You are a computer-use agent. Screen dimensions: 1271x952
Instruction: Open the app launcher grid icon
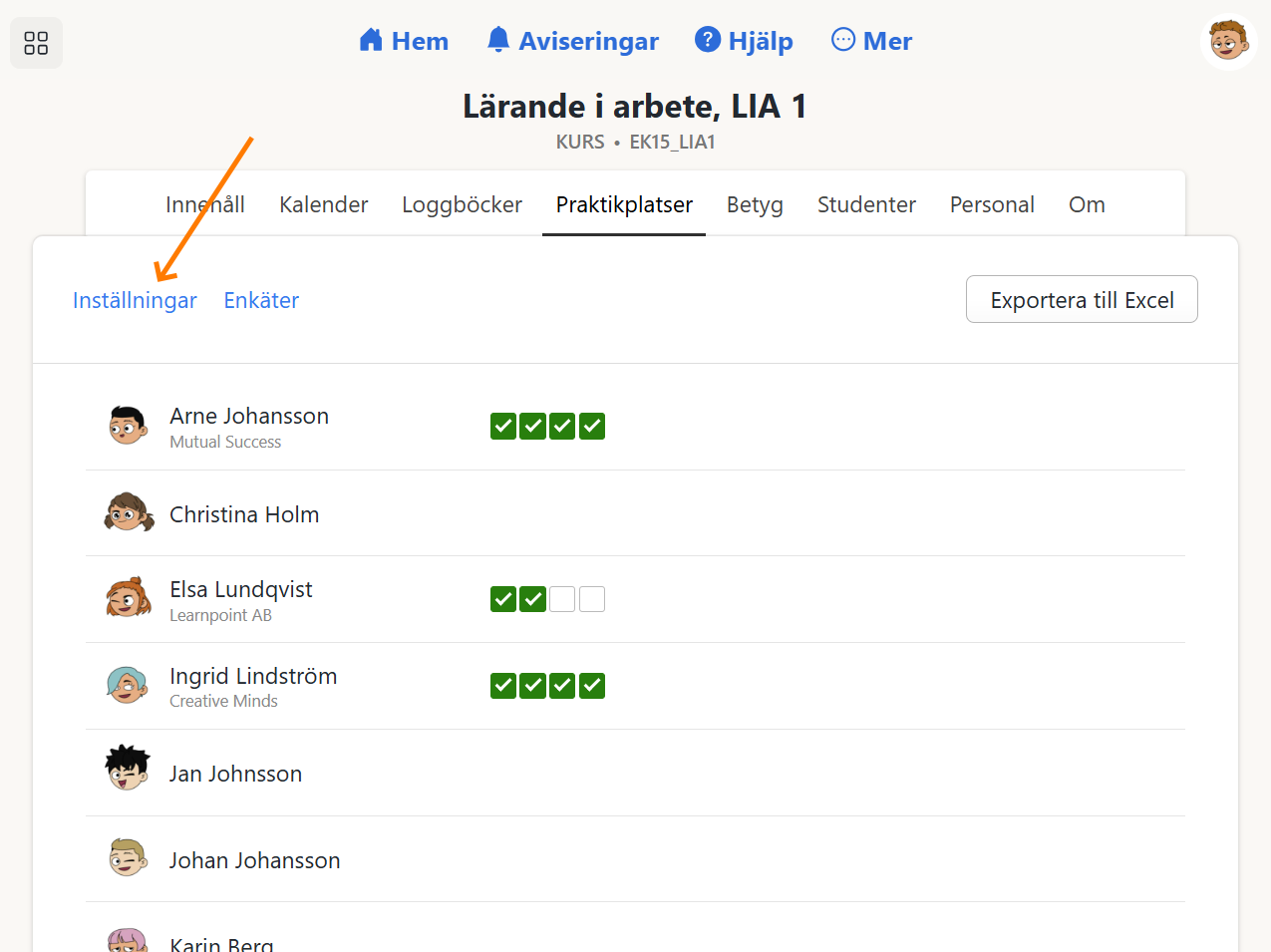(x=36, y=42)
